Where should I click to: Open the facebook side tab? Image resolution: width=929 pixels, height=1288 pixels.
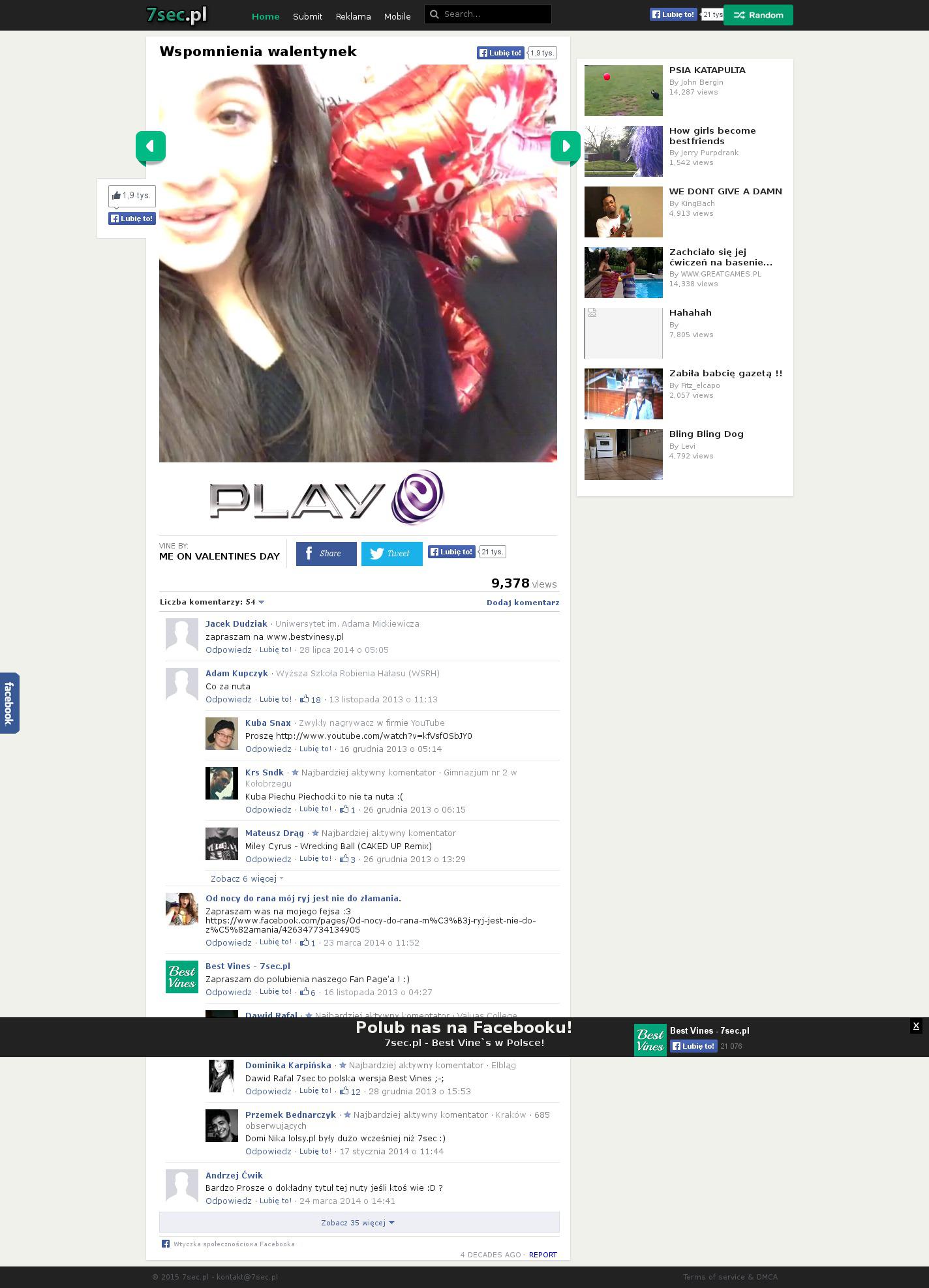click(9, 703)
